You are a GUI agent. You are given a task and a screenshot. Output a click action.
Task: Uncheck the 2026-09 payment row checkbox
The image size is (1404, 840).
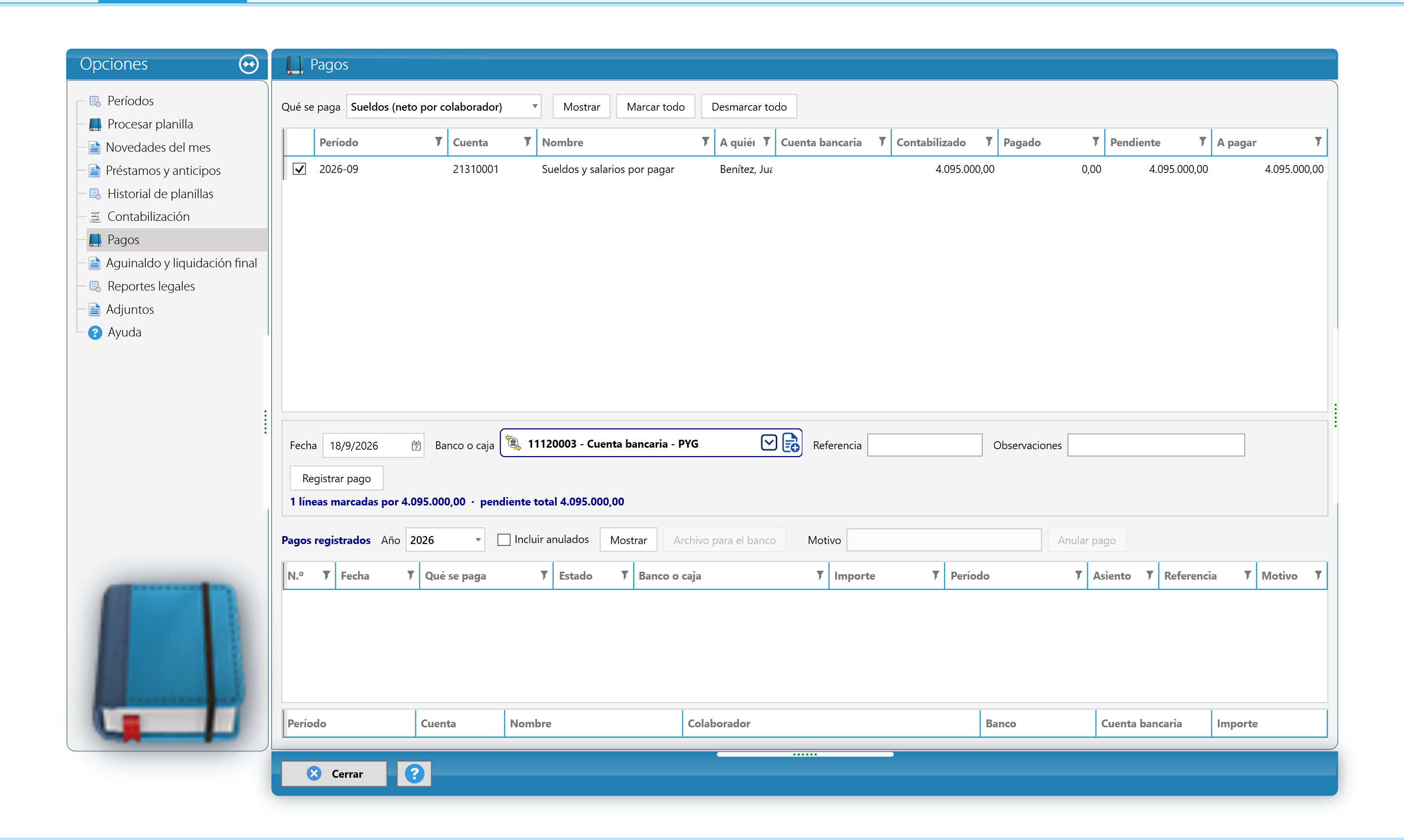(299, 168)
